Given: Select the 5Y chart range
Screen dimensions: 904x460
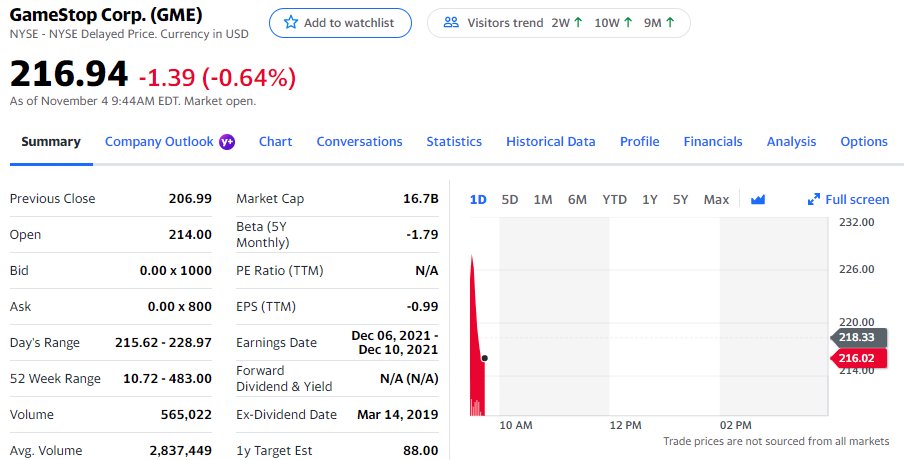Looking at the screenshot, I should [680, 199].
